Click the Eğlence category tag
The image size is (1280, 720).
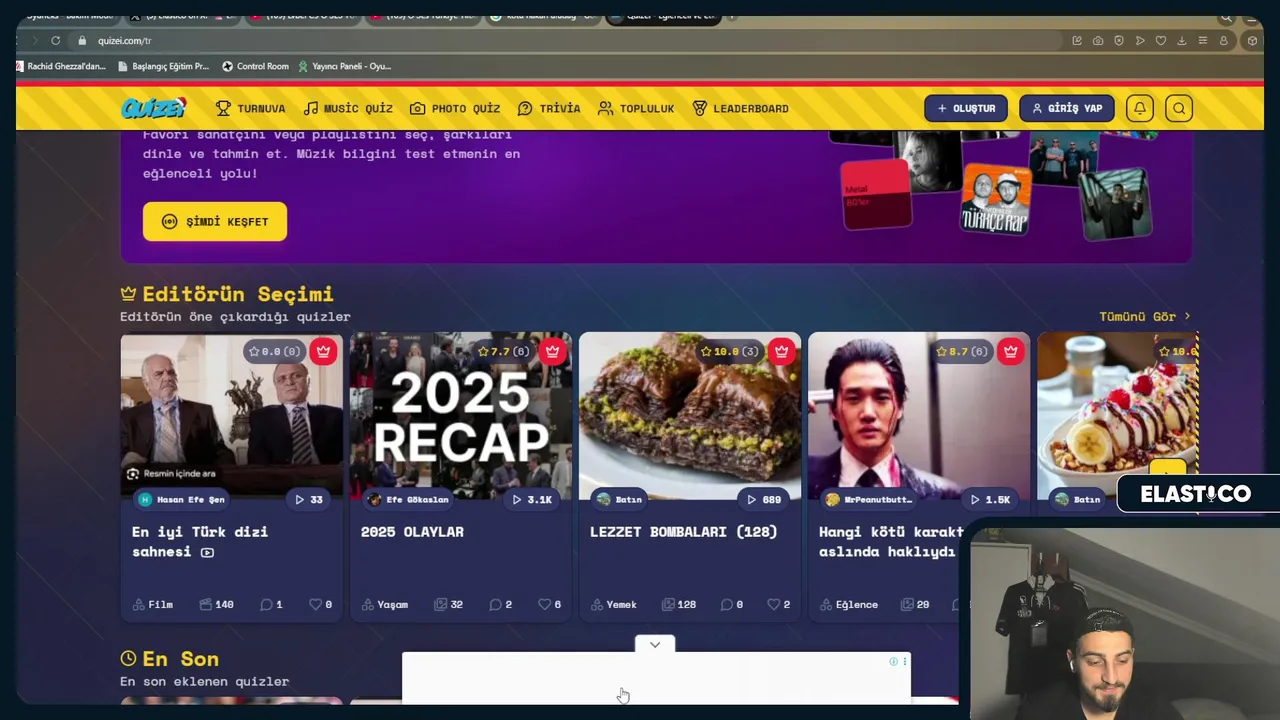pos(849,604)
